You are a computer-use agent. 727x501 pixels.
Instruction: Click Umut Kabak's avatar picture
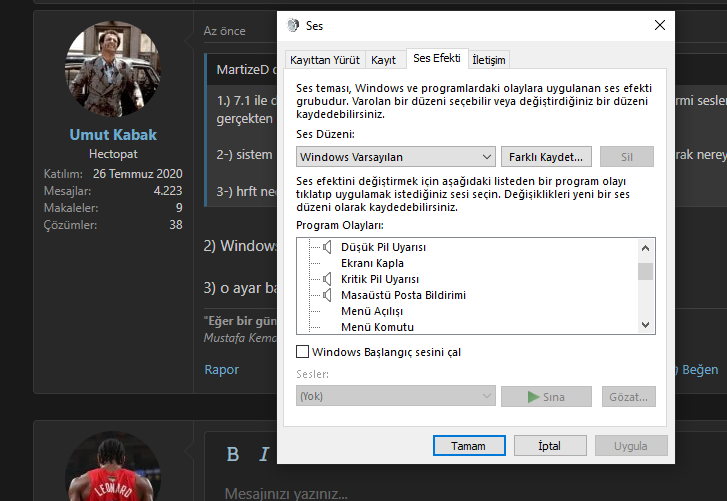tap(113, 69)
